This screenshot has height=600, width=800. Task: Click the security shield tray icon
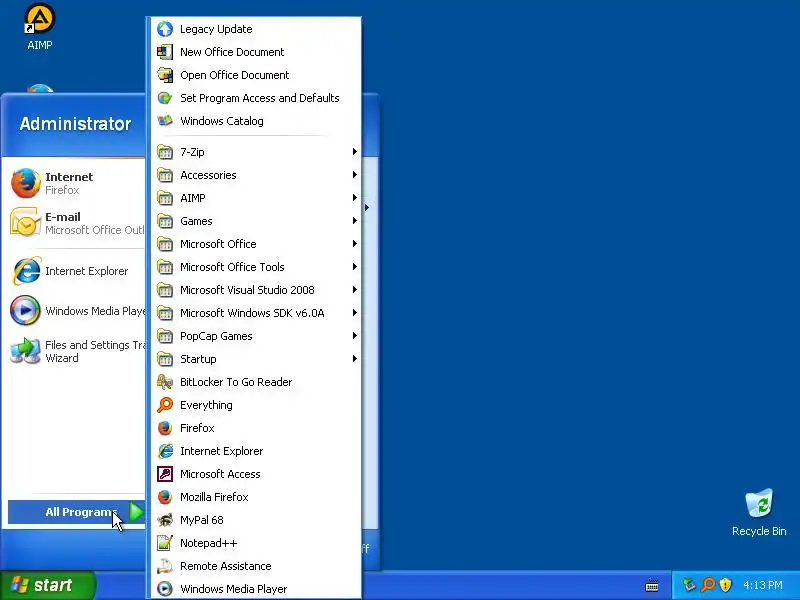(x=725, y=584)
